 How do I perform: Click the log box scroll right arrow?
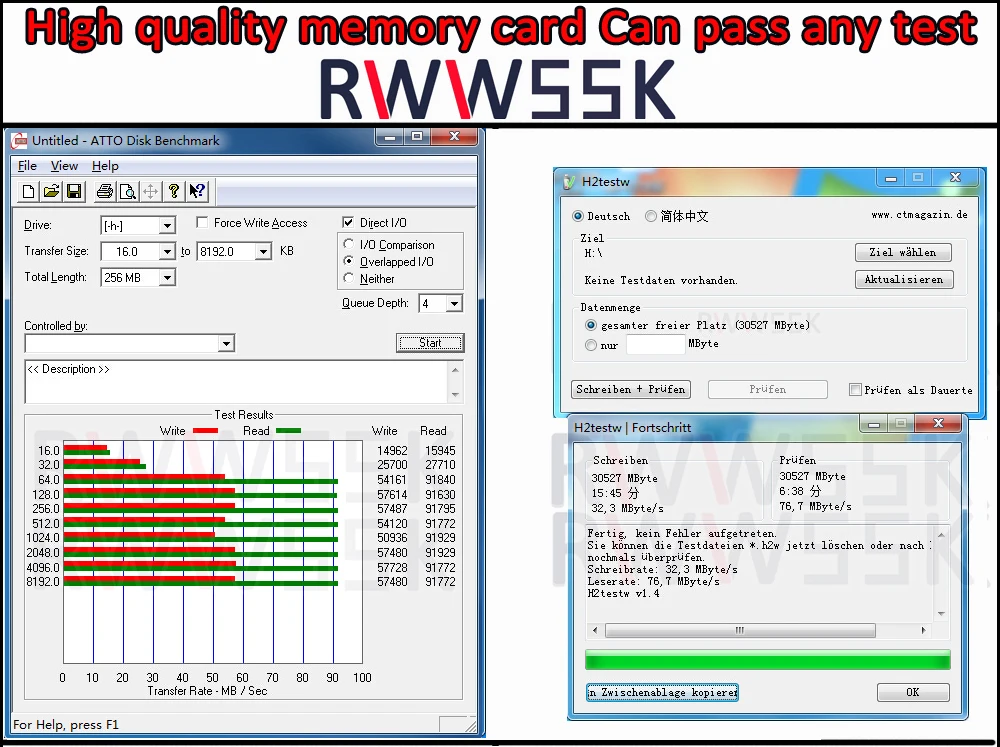[x=923, y=630]
